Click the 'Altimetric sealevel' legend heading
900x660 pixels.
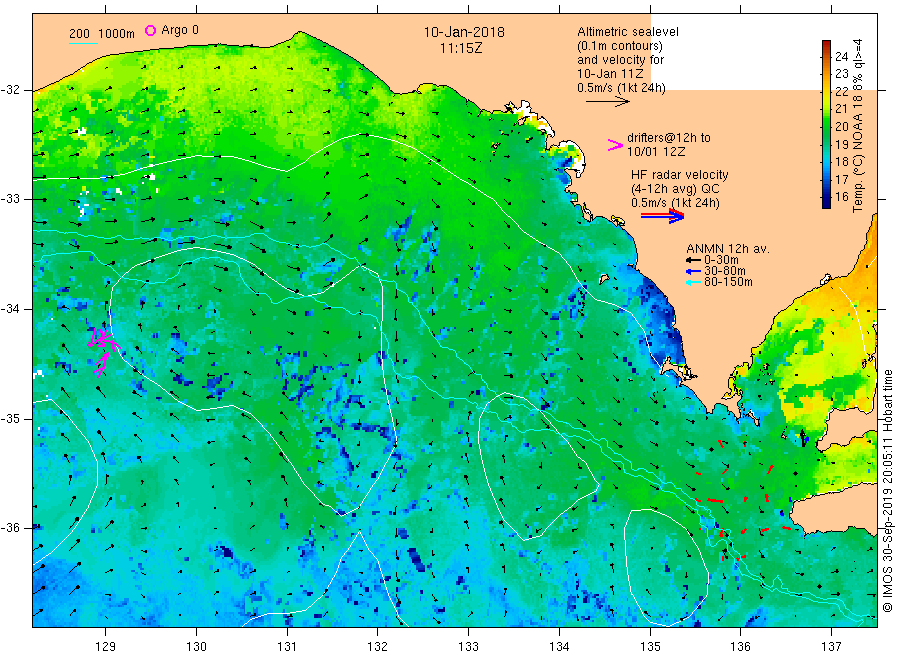pyautogui.click(x=627, y=32)
